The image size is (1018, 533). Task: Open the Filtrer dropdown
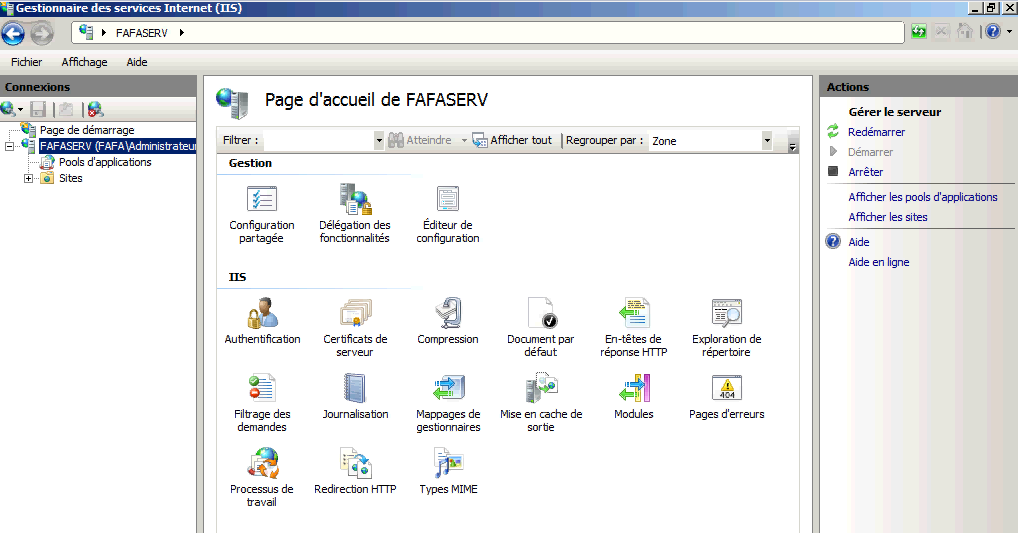coord(379,140)
